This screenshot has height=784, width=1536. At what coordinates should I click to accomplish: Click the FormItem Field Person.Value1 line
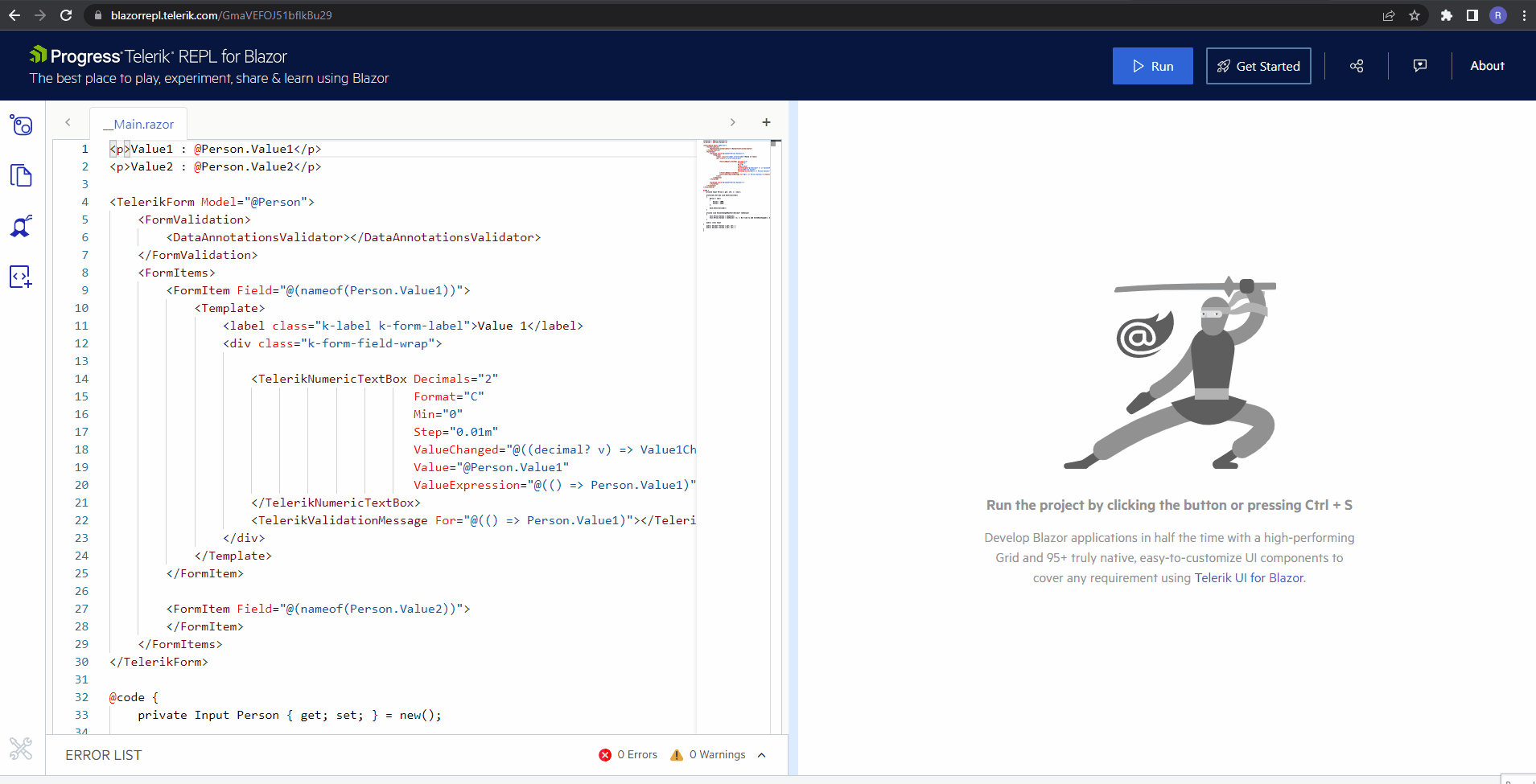318,290
